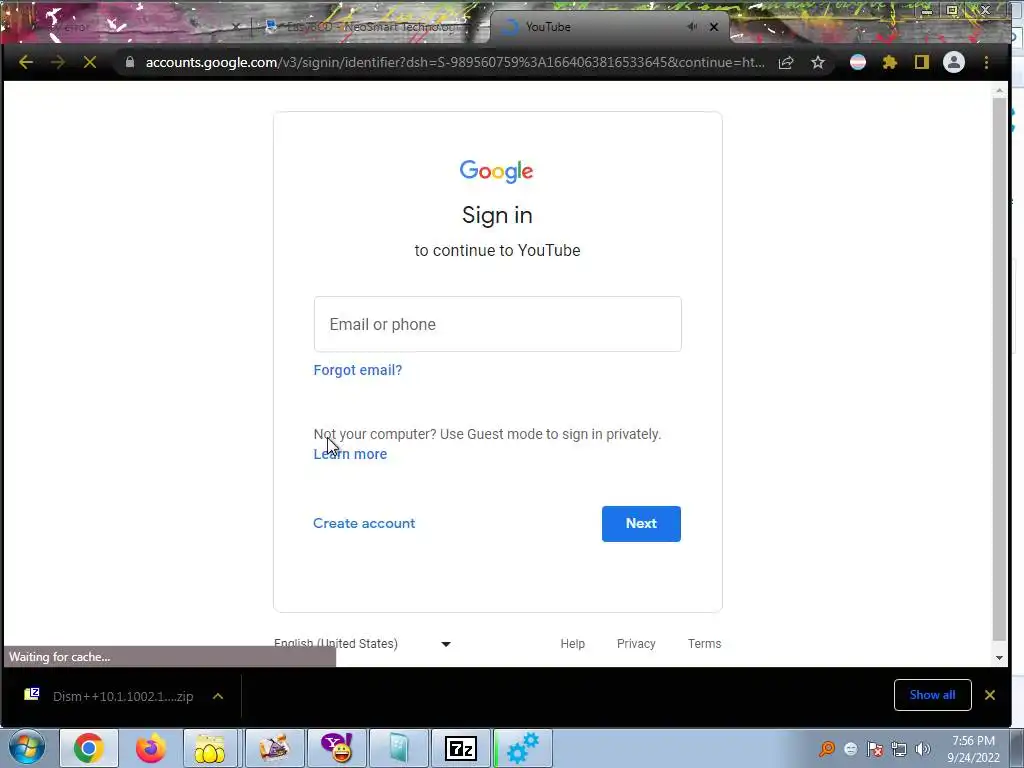Open the Terms footer link

tap(705, 643)
